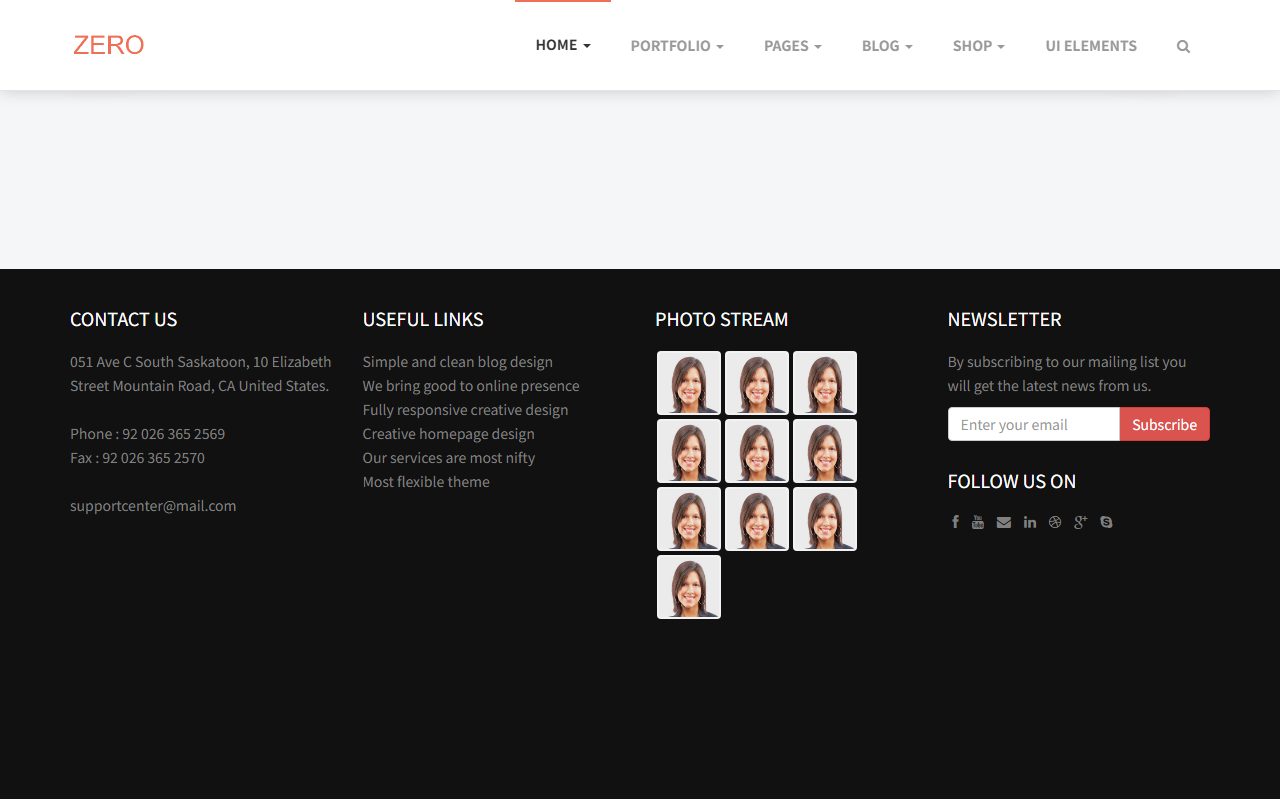This screenshot has width=1280, height=800.
Task: Click the 'Phone : 92 026 365 2569' text
Action: [x=147, y=434]
